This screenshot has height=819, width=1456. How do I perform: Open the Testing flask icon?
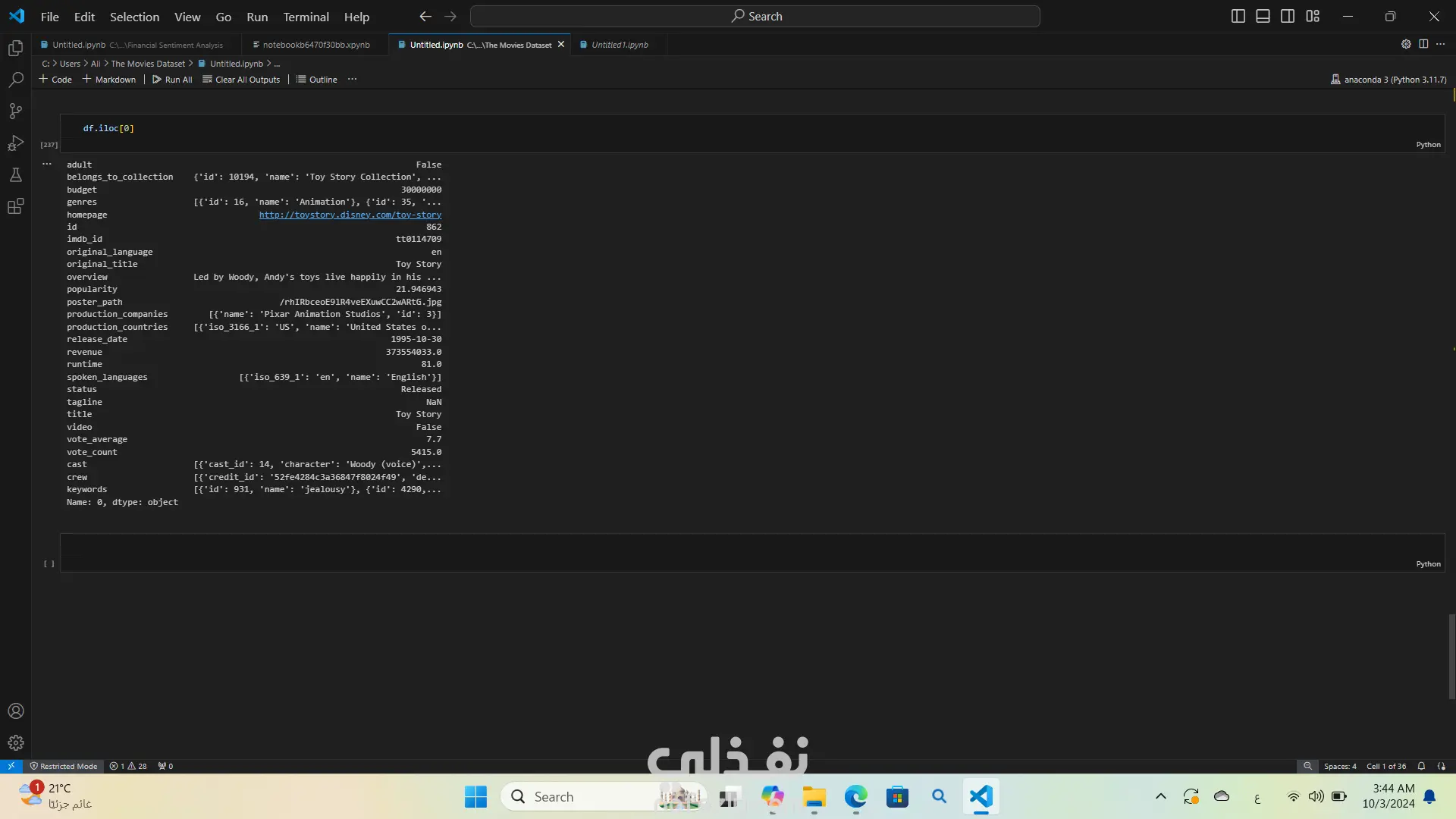[15, 175]
